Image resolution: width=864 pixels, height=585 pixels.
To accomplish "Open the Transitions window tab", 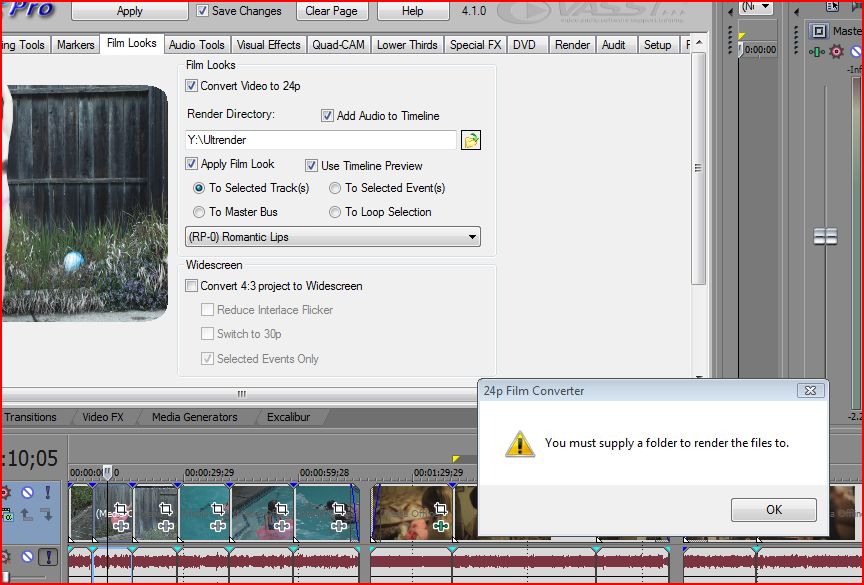I will (x=31, y=417).
